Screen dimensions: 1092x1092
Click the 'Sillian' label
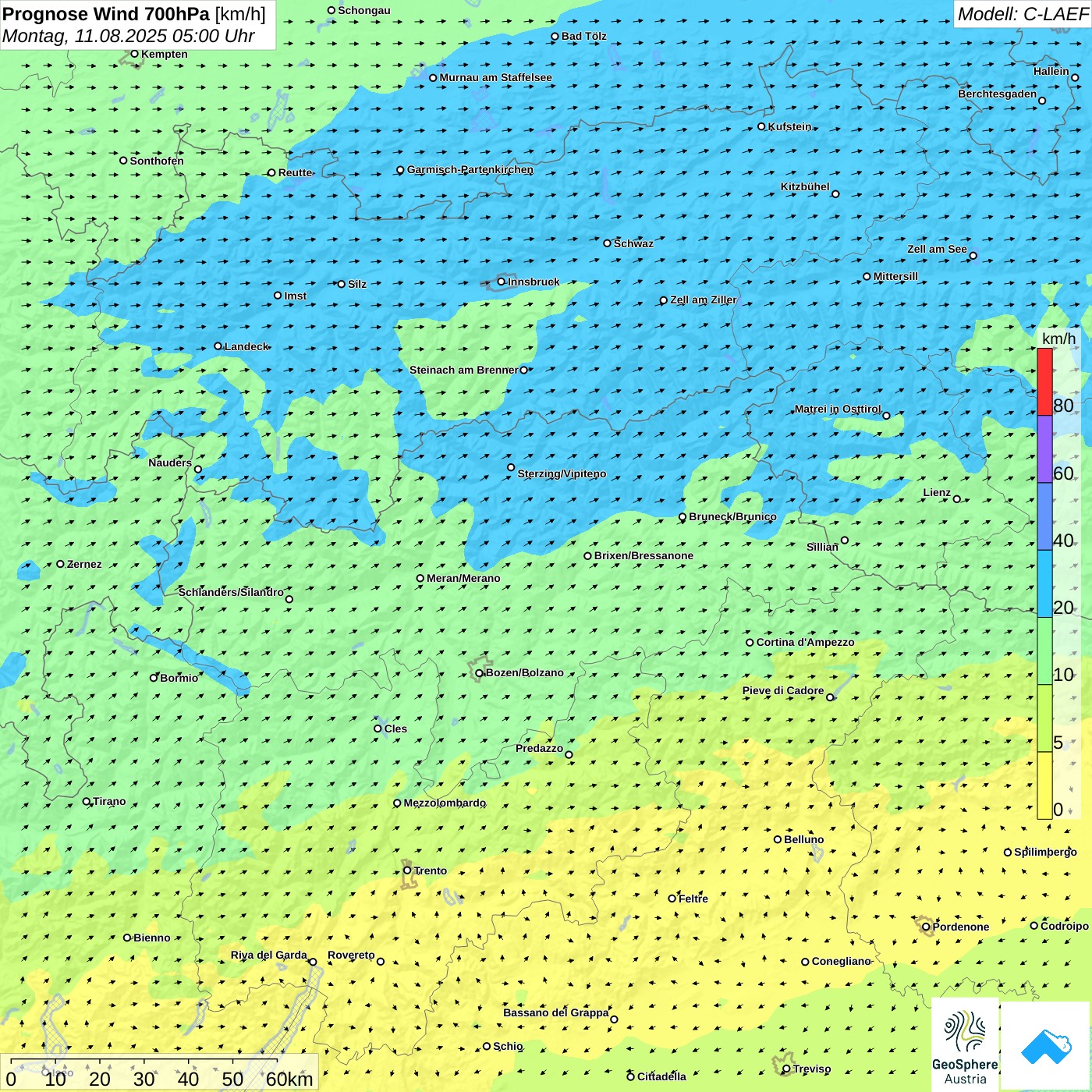[x=822, y=547]
